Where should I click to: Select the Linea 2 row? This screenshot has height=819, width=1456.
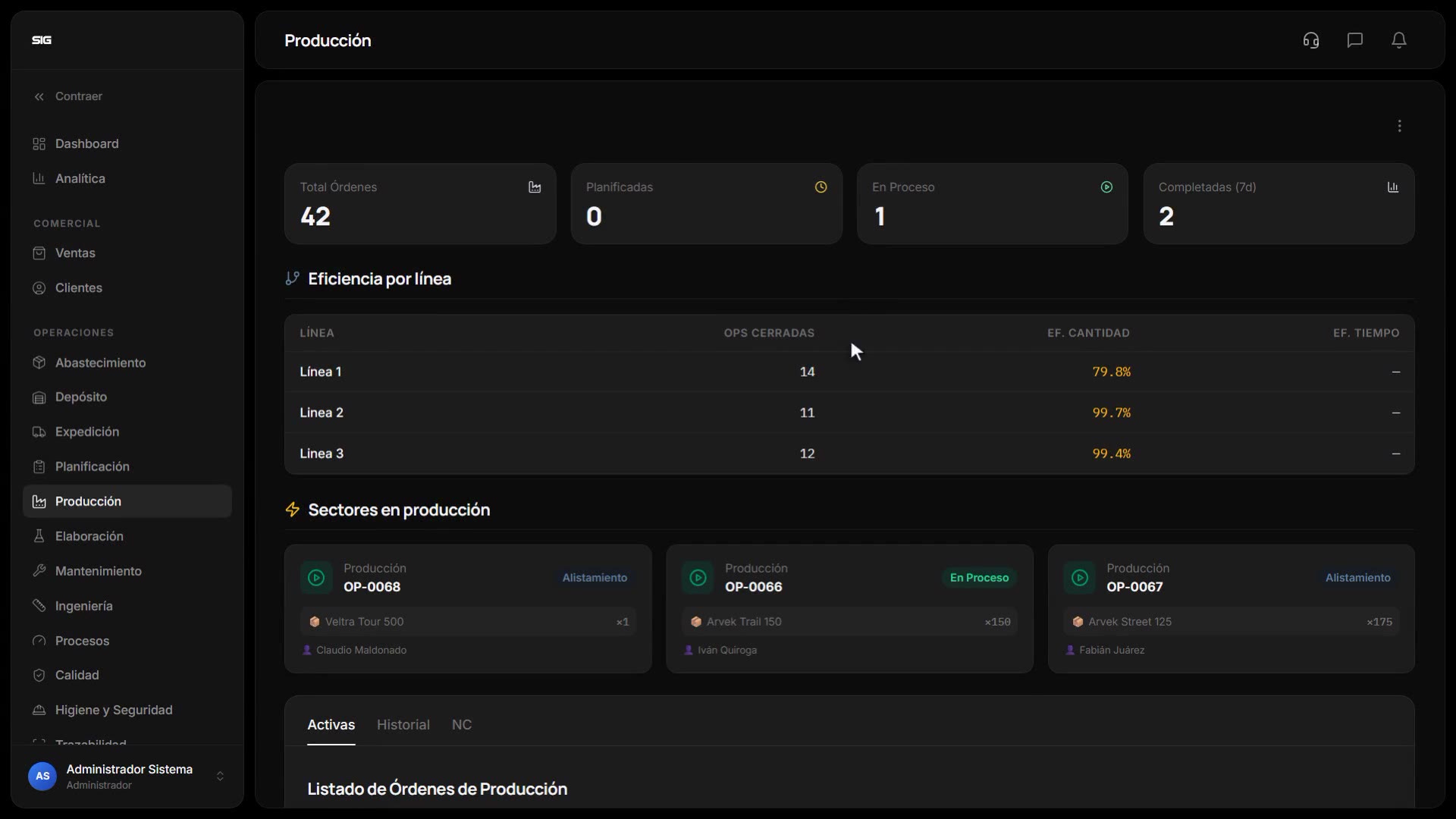pyautogui.click(x=849, y=413)
